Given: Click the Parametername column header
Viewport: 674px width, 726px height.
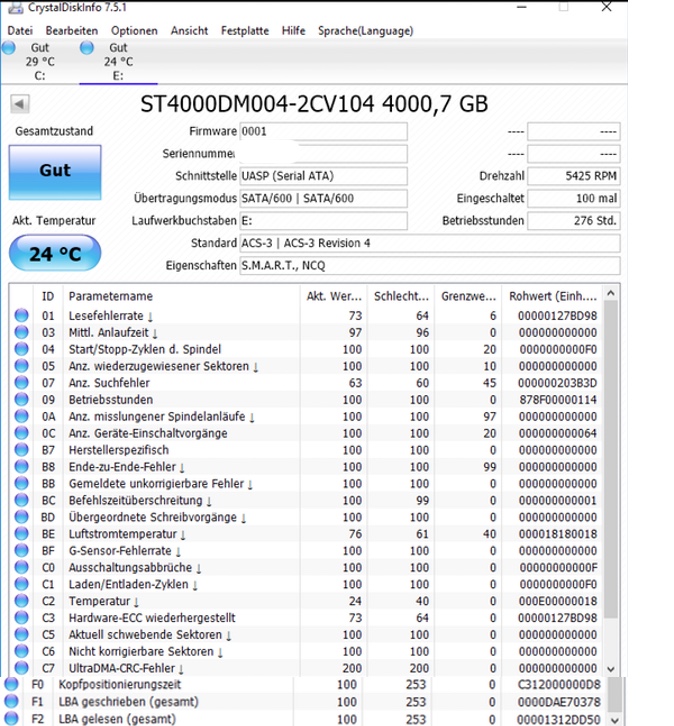Looking at the screenshot, I should (x=181, y=296).
